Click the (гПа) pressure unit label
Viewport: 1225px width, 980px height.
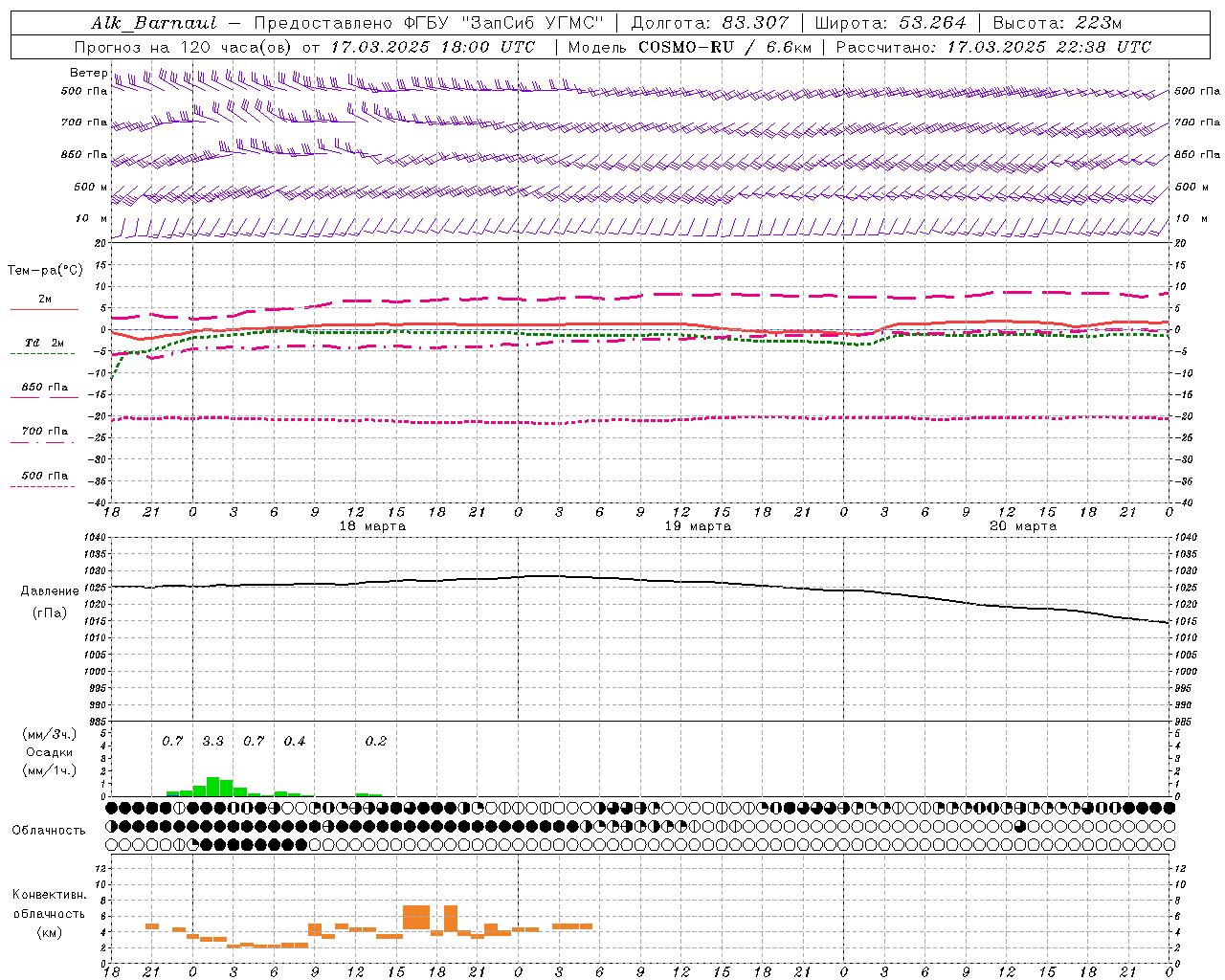point(50,612)
